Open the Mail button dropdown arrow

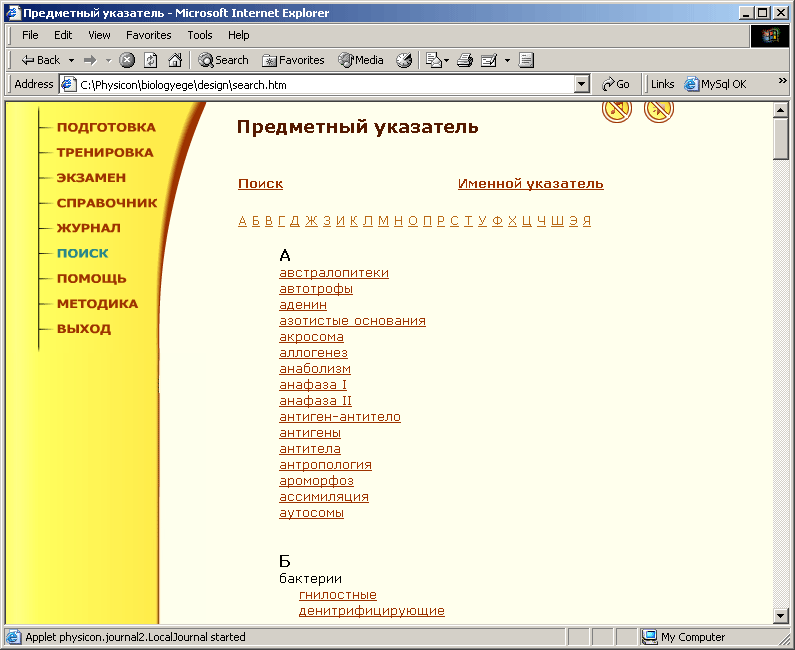(447, 60)
